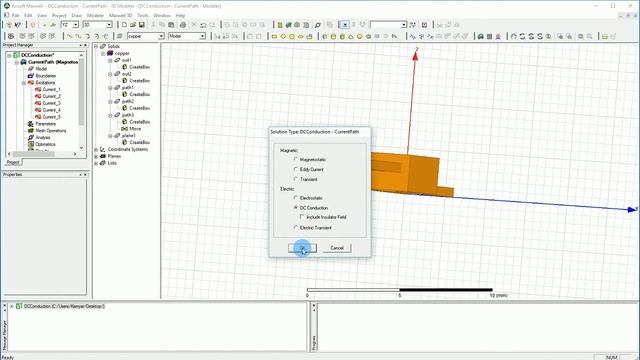Click the Draw arc tool icon
The image size is (640, 360).
pos(87,36)
